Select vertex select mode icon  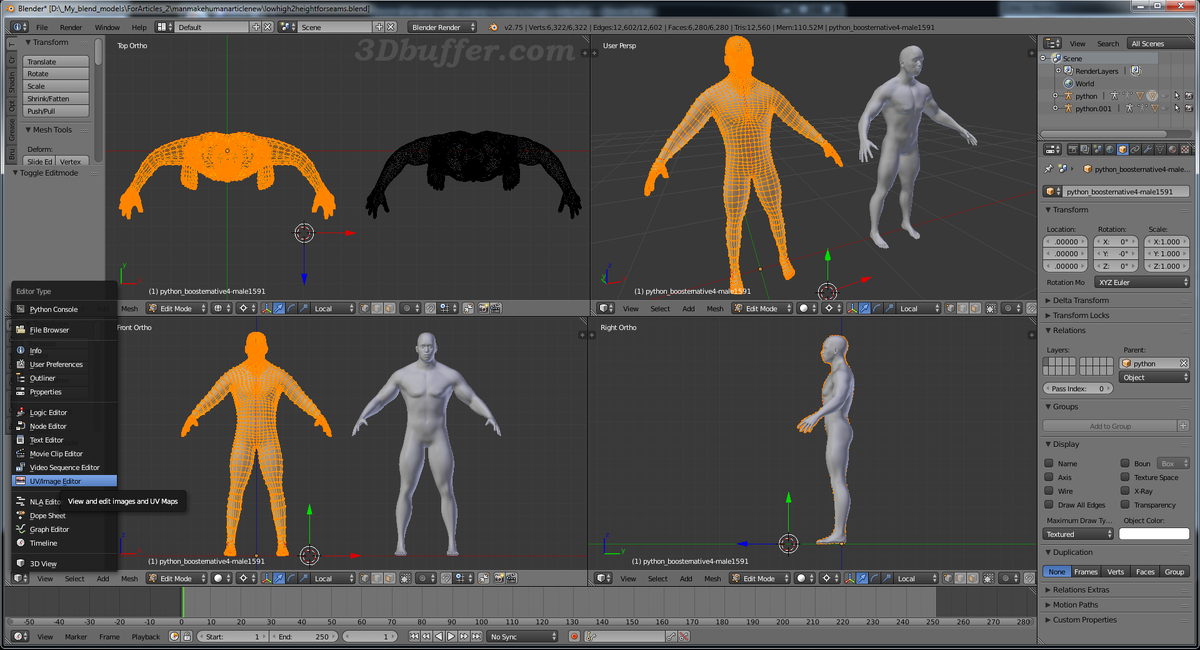tap(365, 310)
